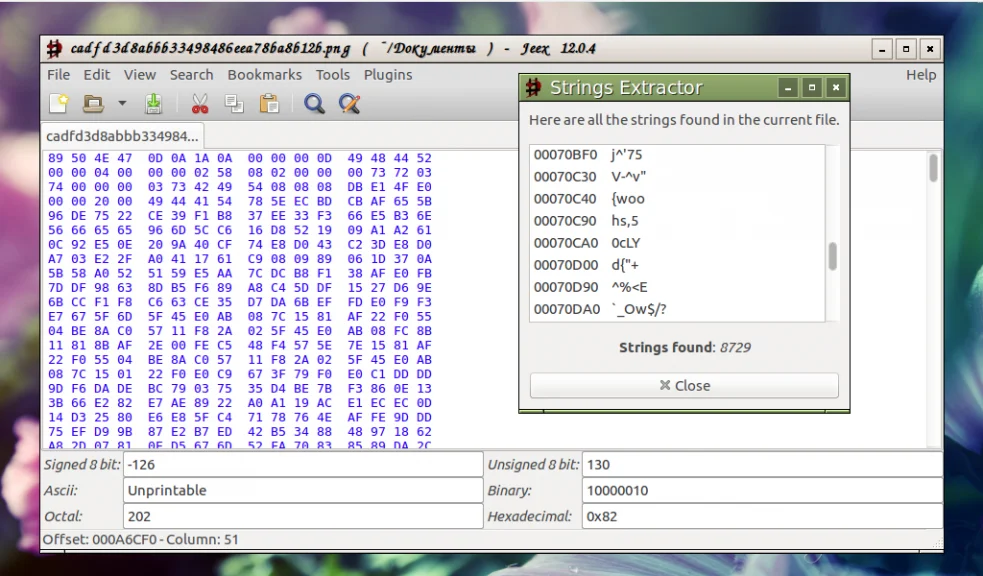
Task: Select string row 00070C90 hs,5
Action: click(677, 221)
